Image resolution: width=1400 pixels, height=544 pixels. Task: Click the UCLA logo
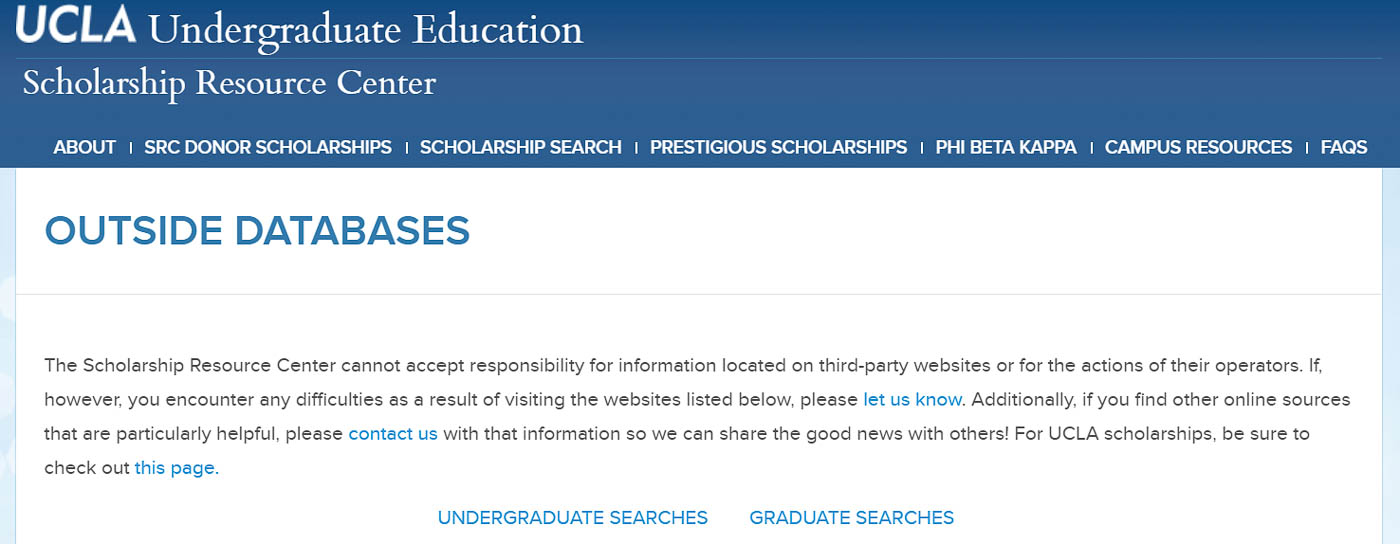(76, 25)
